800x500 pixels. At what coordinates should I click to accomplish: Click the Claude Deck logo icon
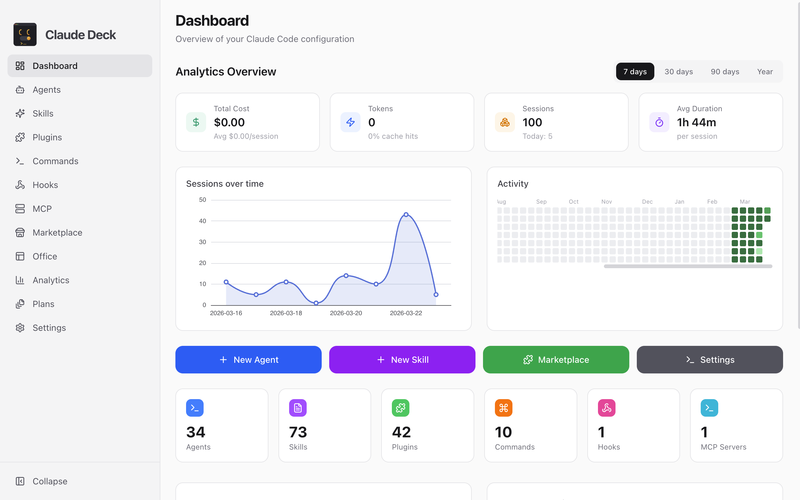pyautogui.click(x=24, y=34)
